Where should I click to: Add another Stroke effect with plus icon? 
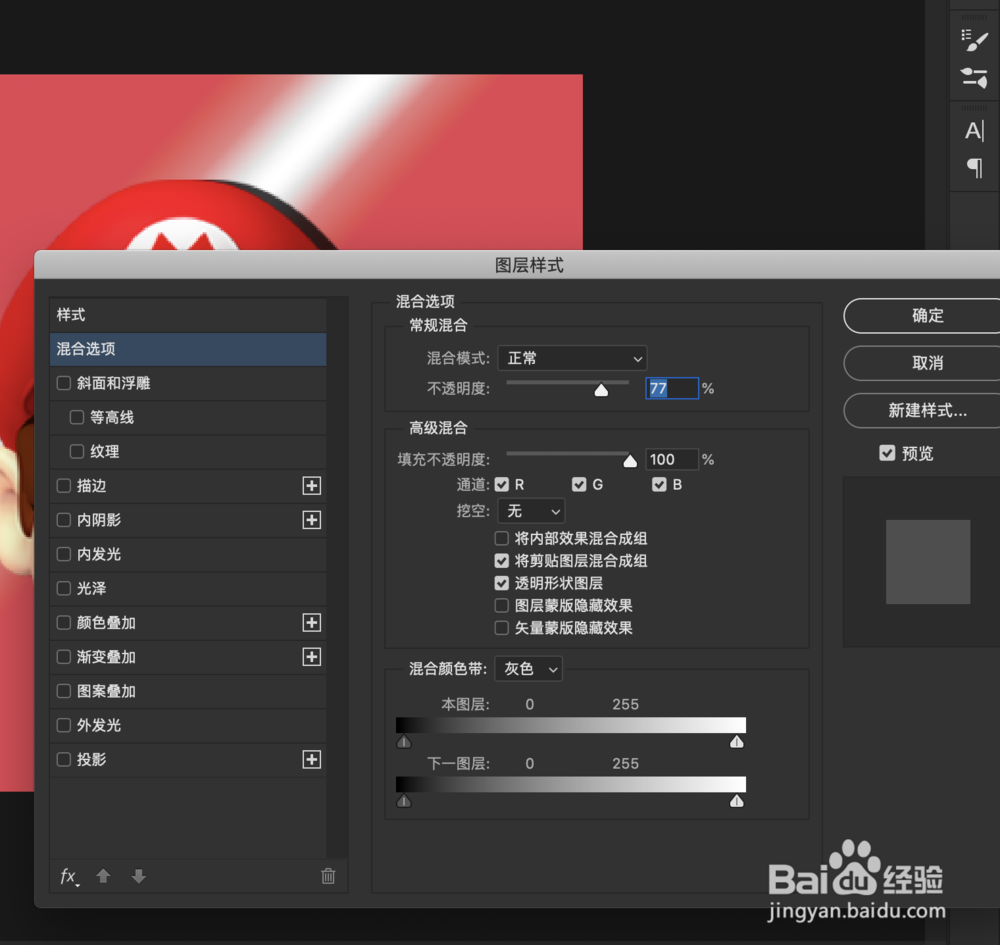click(x=311, y=486)
